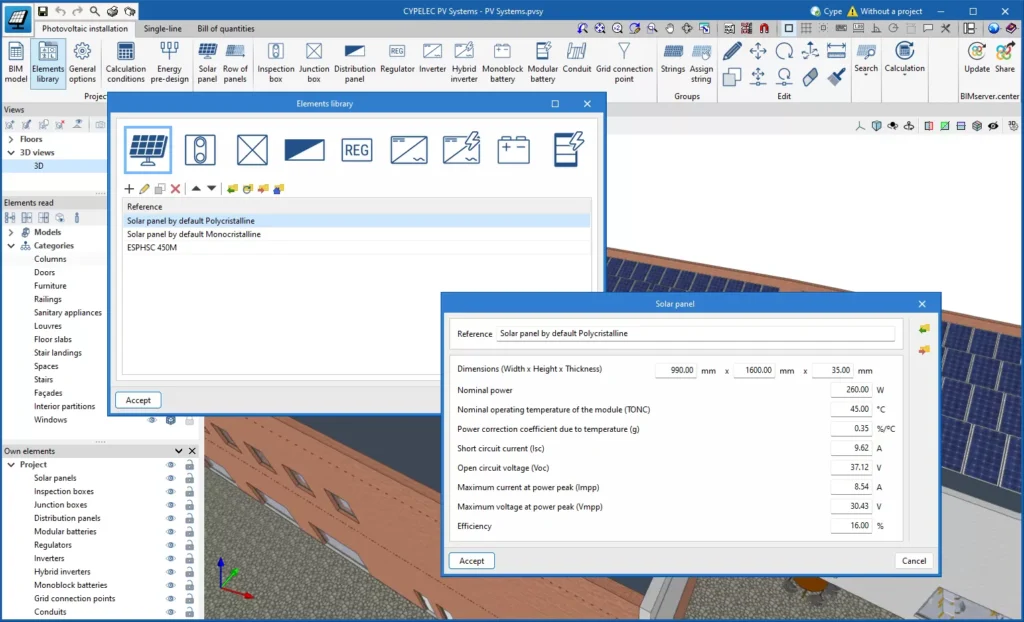Edit the Efficiency value field

coord(851,525)
